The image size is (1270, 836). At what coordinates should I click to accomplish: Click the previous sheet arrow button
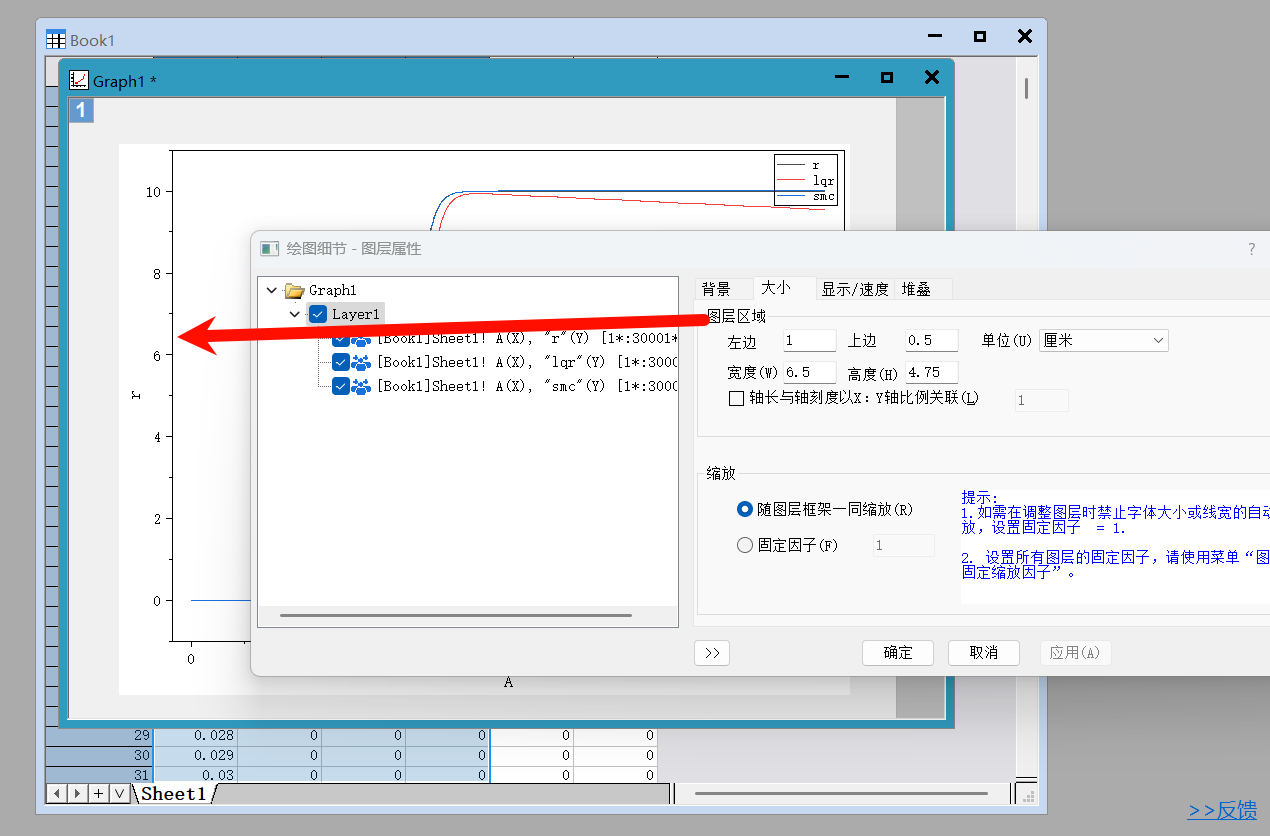pyautogui.click(x=57, y=793)
